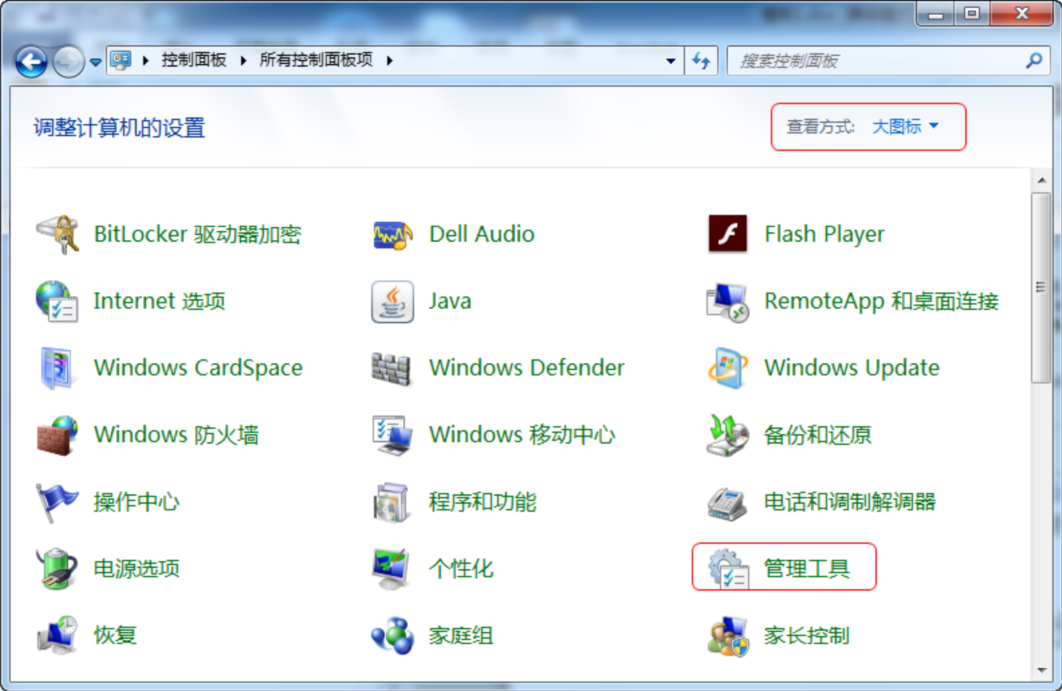Screen dimensions: 1062x691
Task: Open the Java text link
Action: pos(450,301)
